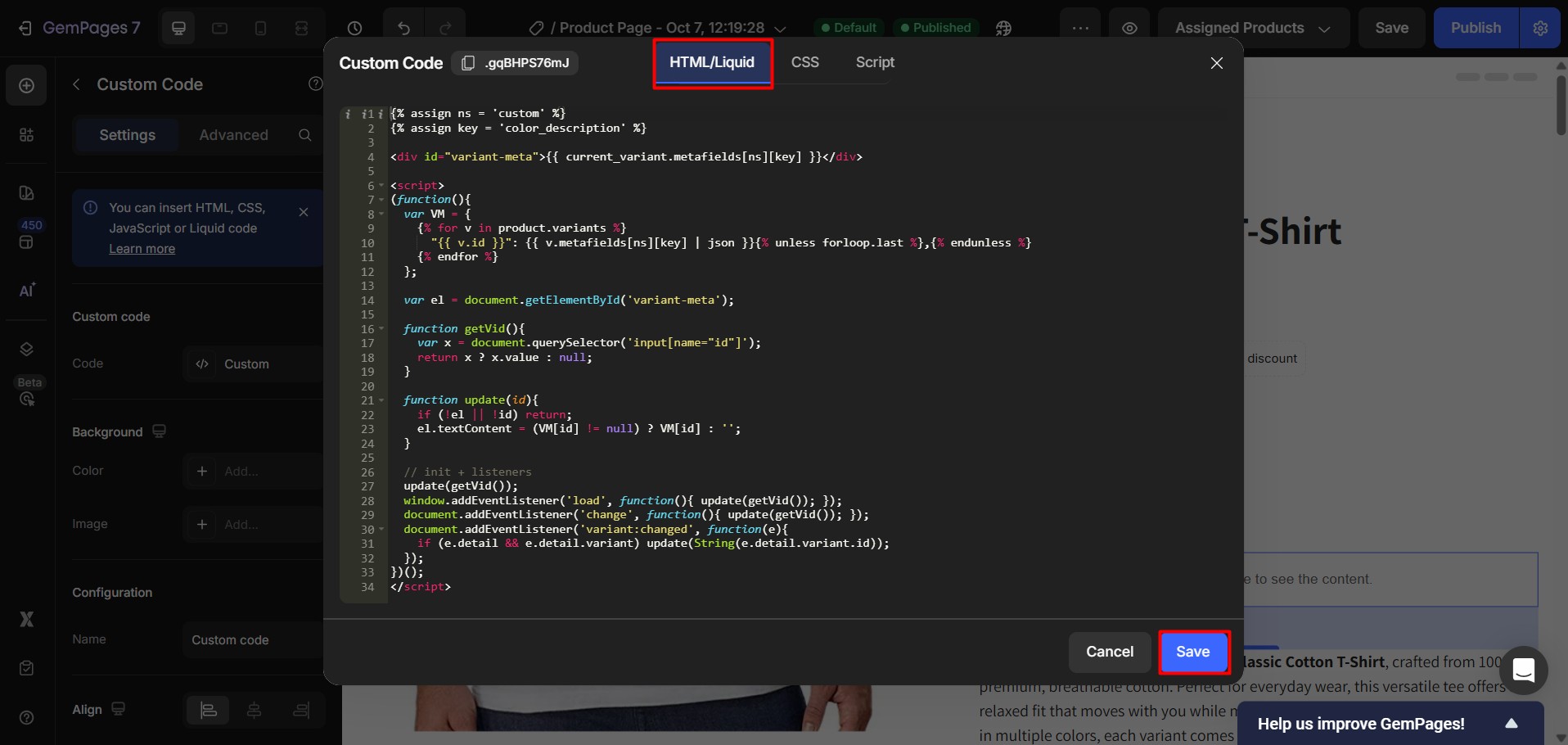Collapse code fold at line 16

(381, 329)
